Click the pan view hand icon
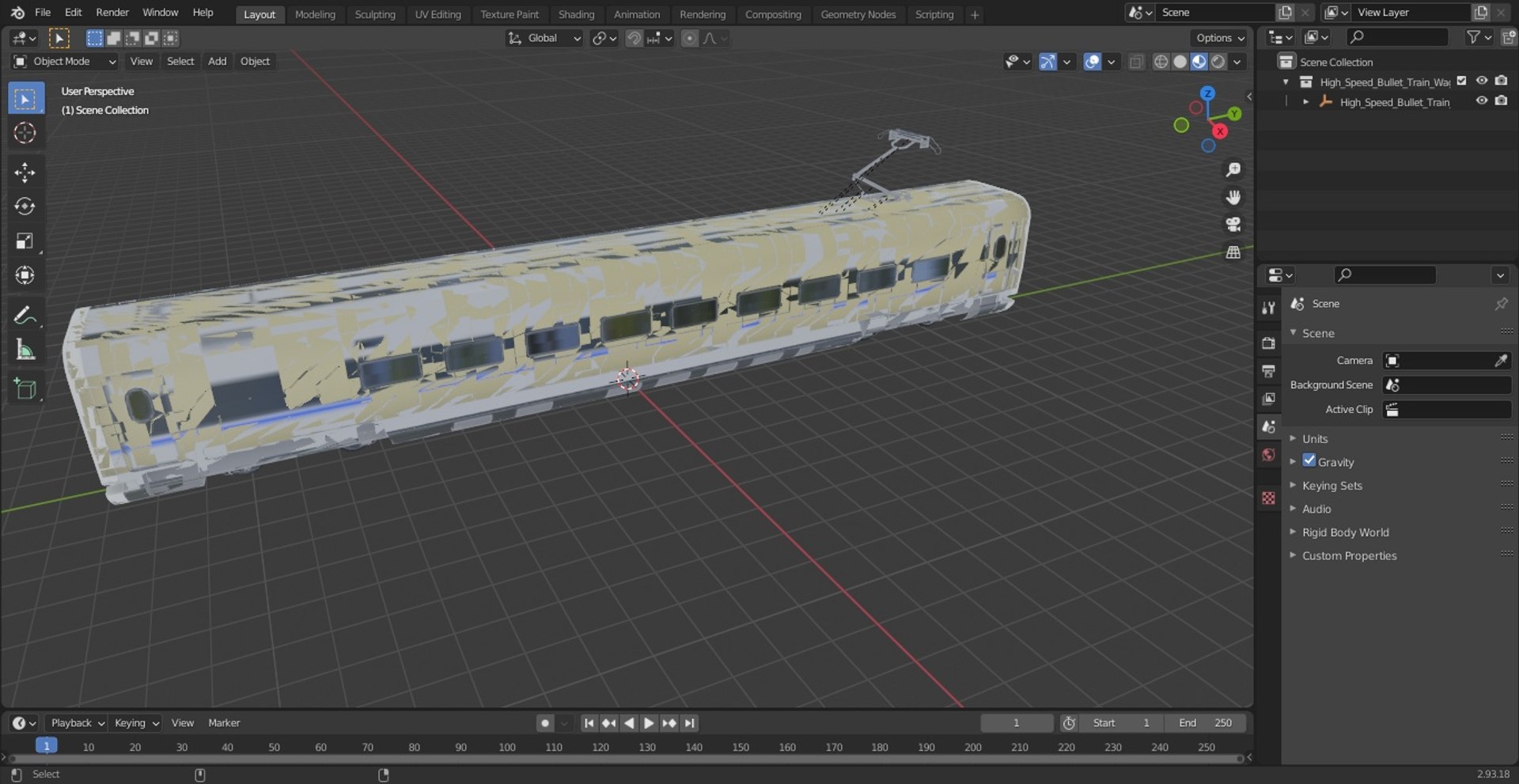This screenshot has width=1519, height=784. point(1233,197)
